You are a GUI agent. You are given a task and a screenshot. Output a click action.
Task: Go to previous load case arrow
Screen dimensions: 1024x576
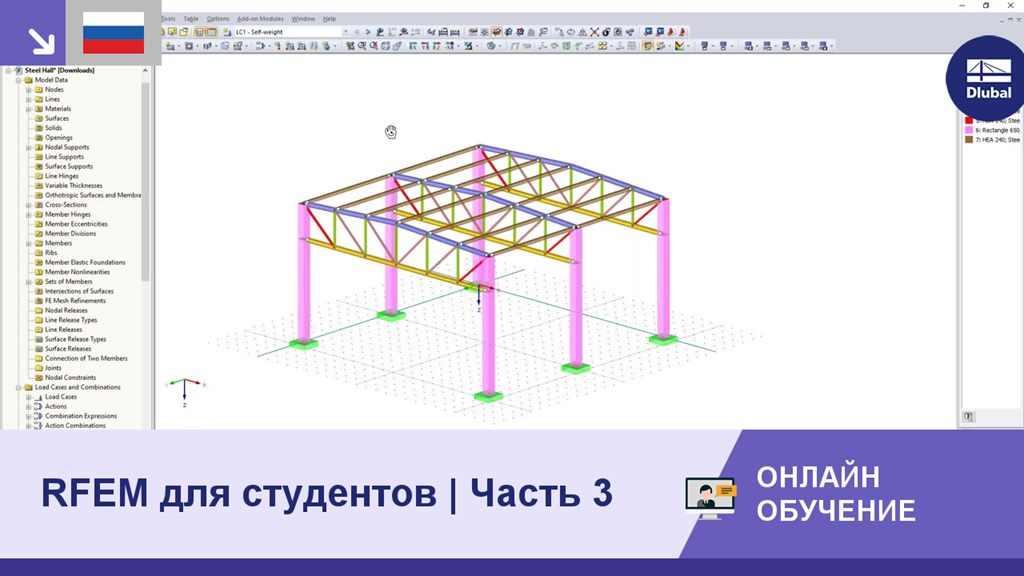coord(357,31)
